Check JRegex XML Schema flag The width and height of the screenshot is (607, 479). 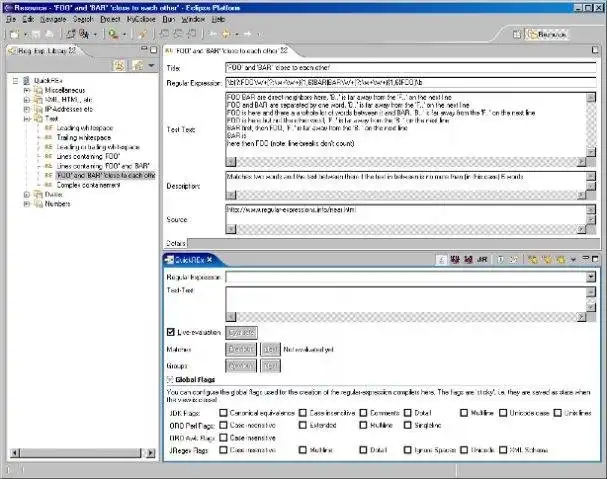coord(503,450)
